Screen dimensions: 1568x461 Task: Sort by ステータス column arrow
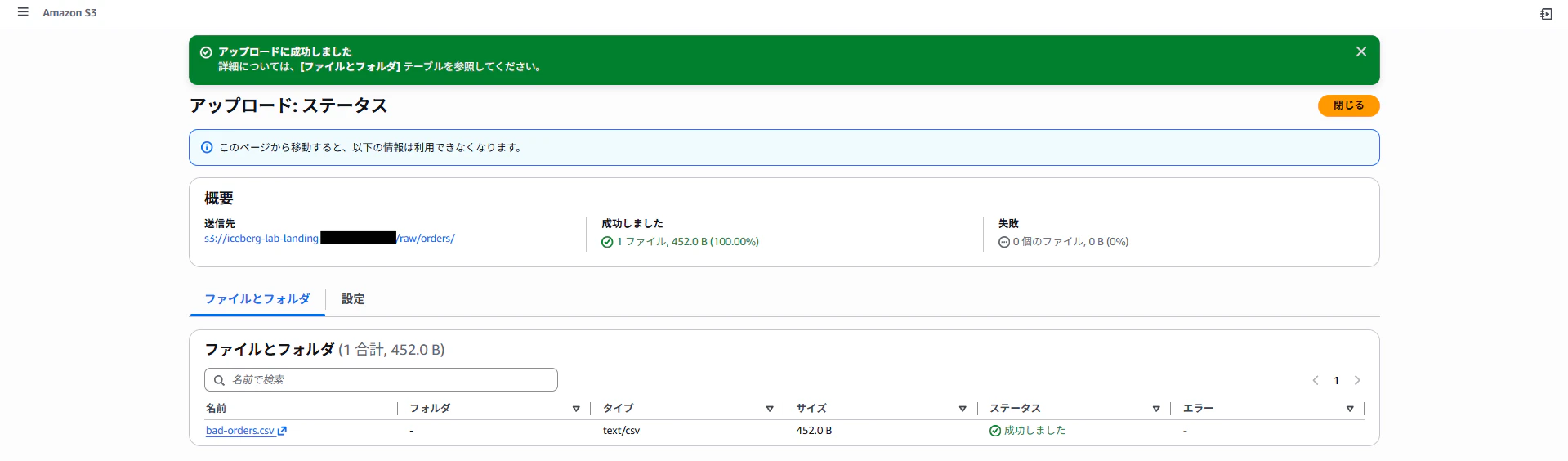1156,409
